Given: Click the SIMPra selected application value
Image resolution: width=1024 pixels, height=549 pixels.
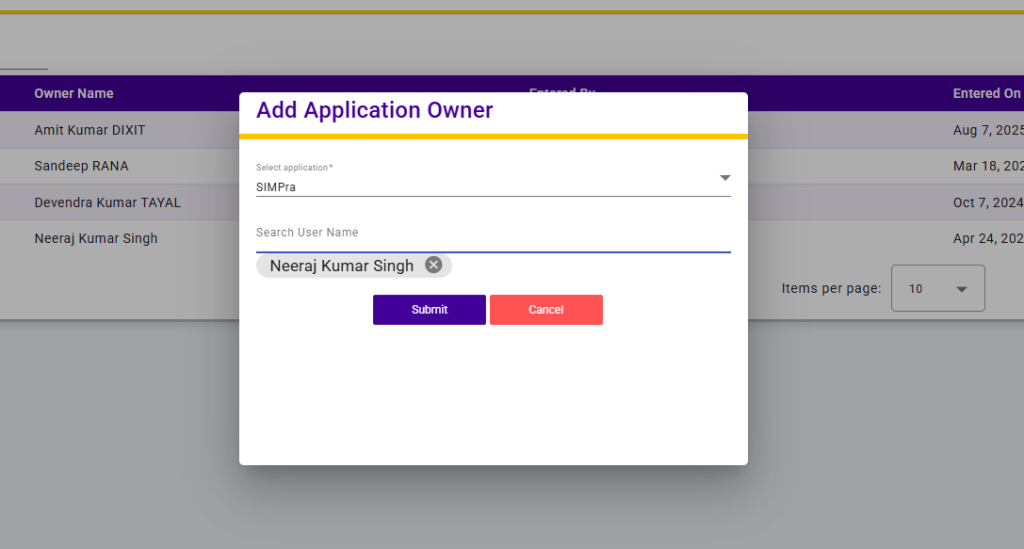Looking at the screenshot, I should [x=276, y=187].
